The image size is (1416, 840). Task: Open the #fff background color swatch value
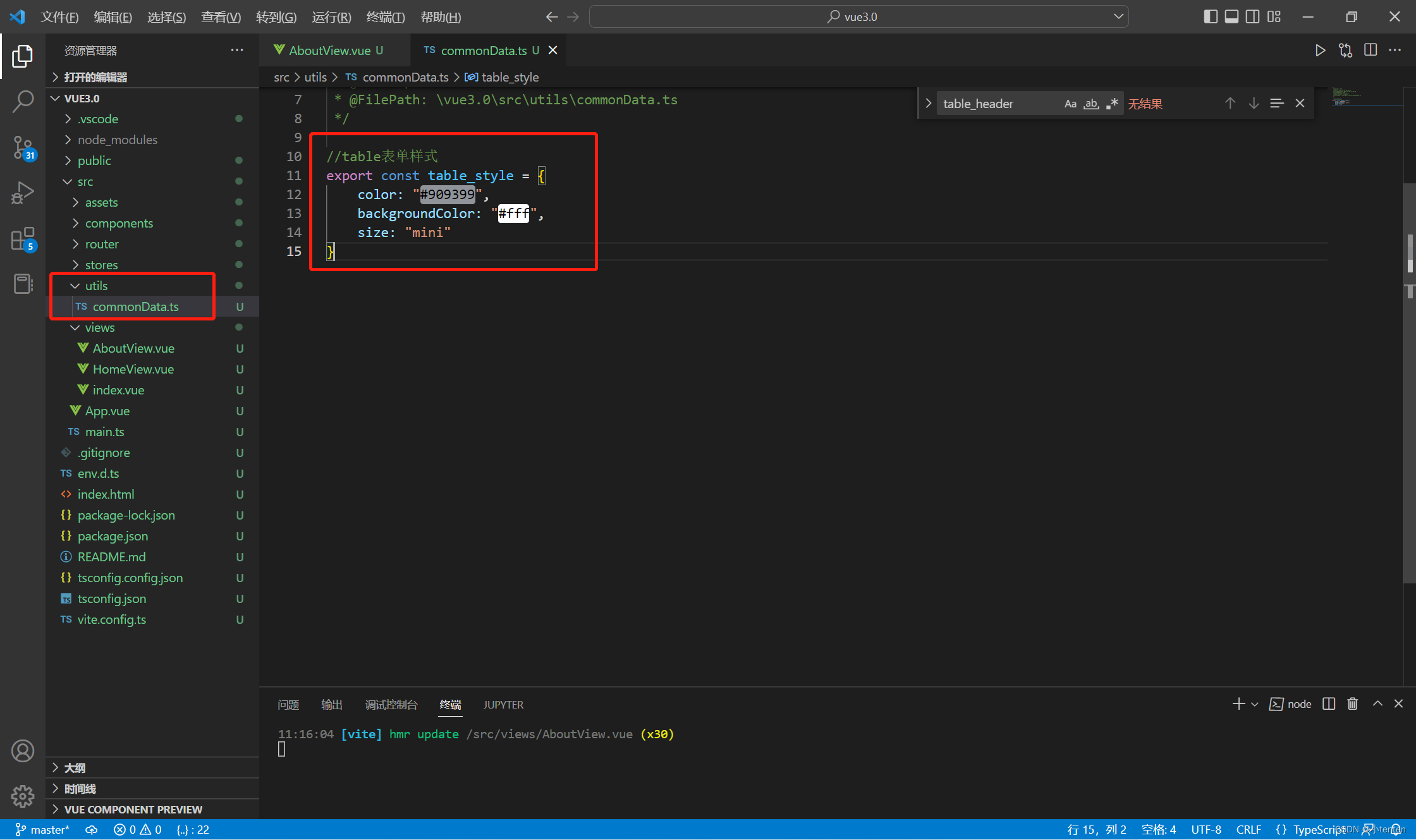[x=514, y=214]
